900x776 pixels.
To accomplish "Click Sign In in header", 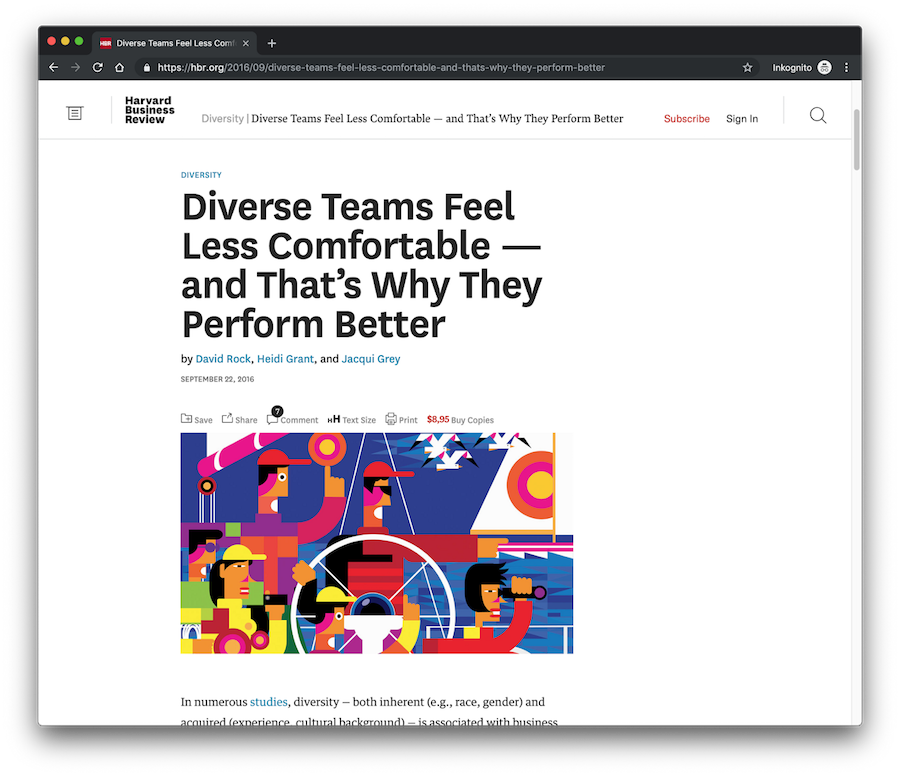I will (741, 119).
